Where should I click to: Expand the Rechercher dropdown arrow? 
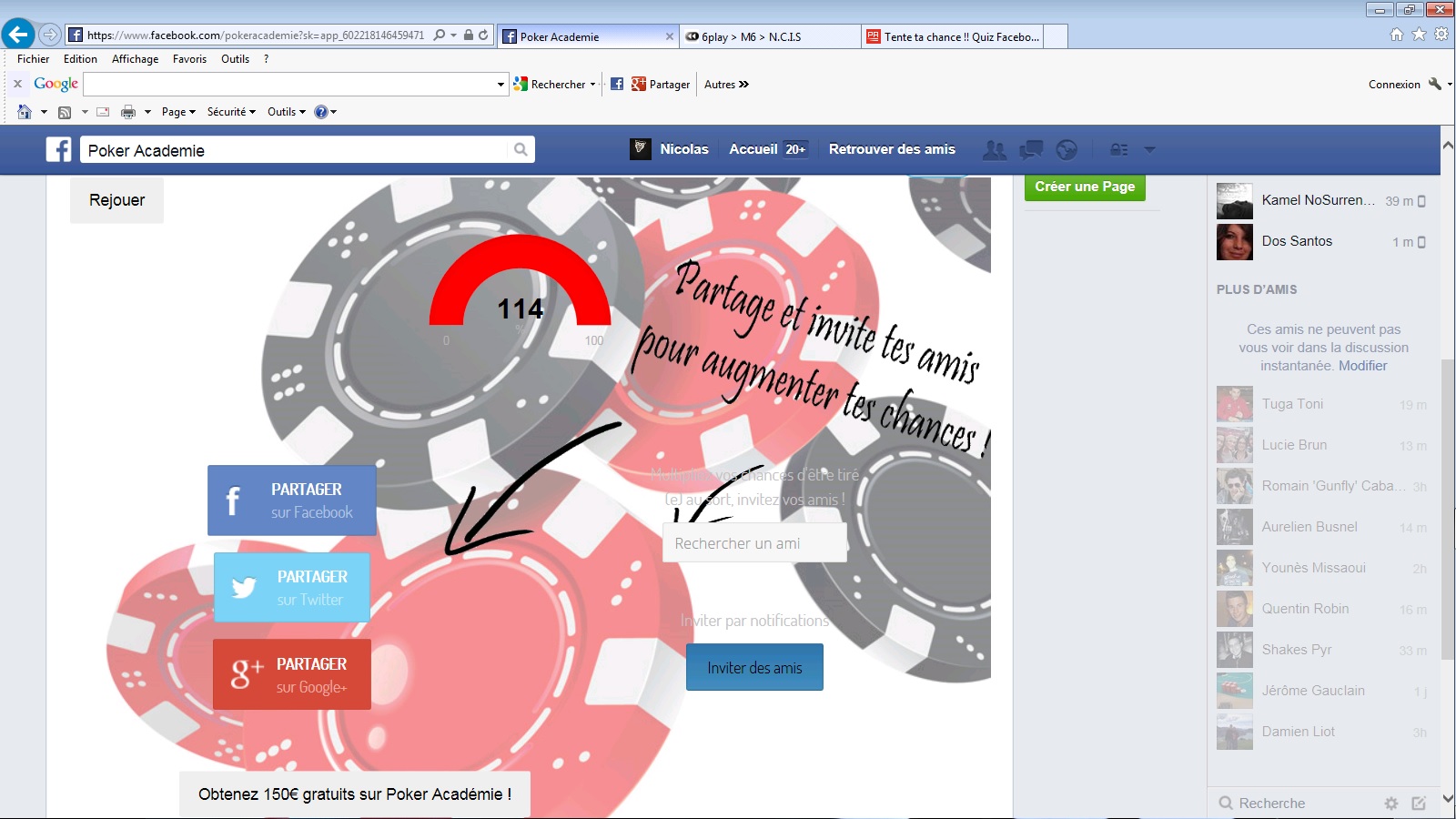[592, 85]
